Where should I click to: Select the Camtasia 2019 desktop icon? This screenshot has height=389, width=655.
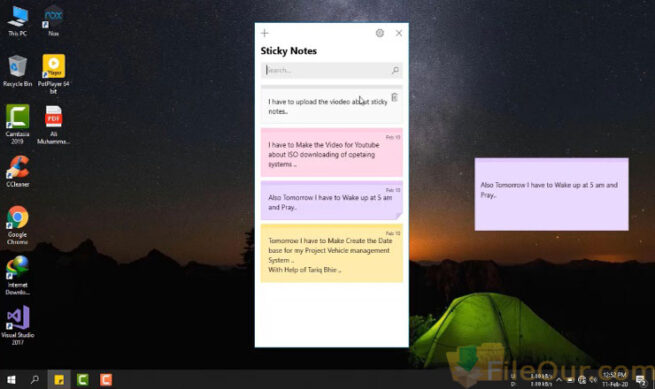[18, 124]
